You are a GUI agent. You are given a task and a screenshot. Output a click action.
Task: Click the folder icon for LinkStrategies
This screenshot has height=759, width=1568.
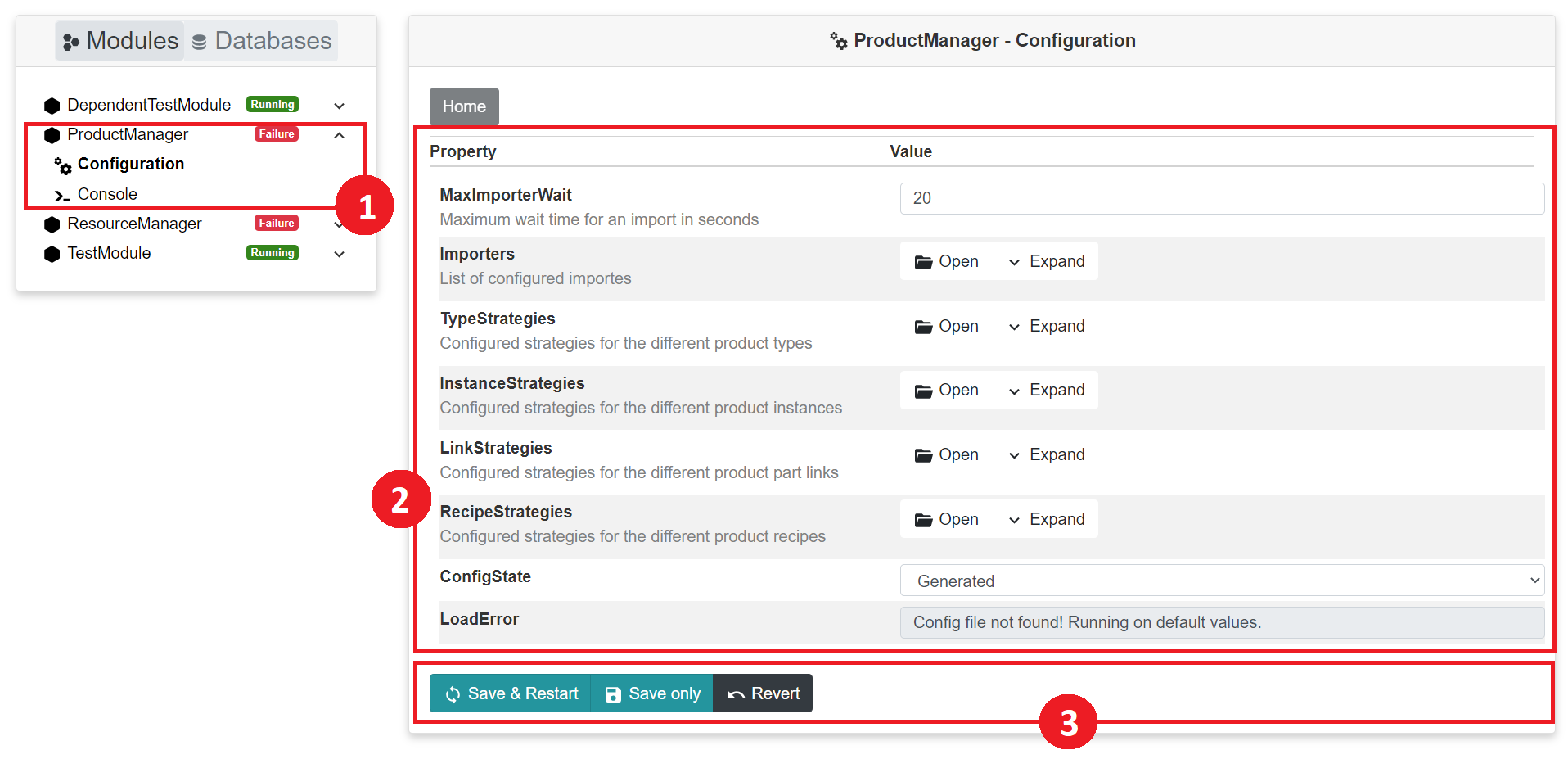coord(923,455)
